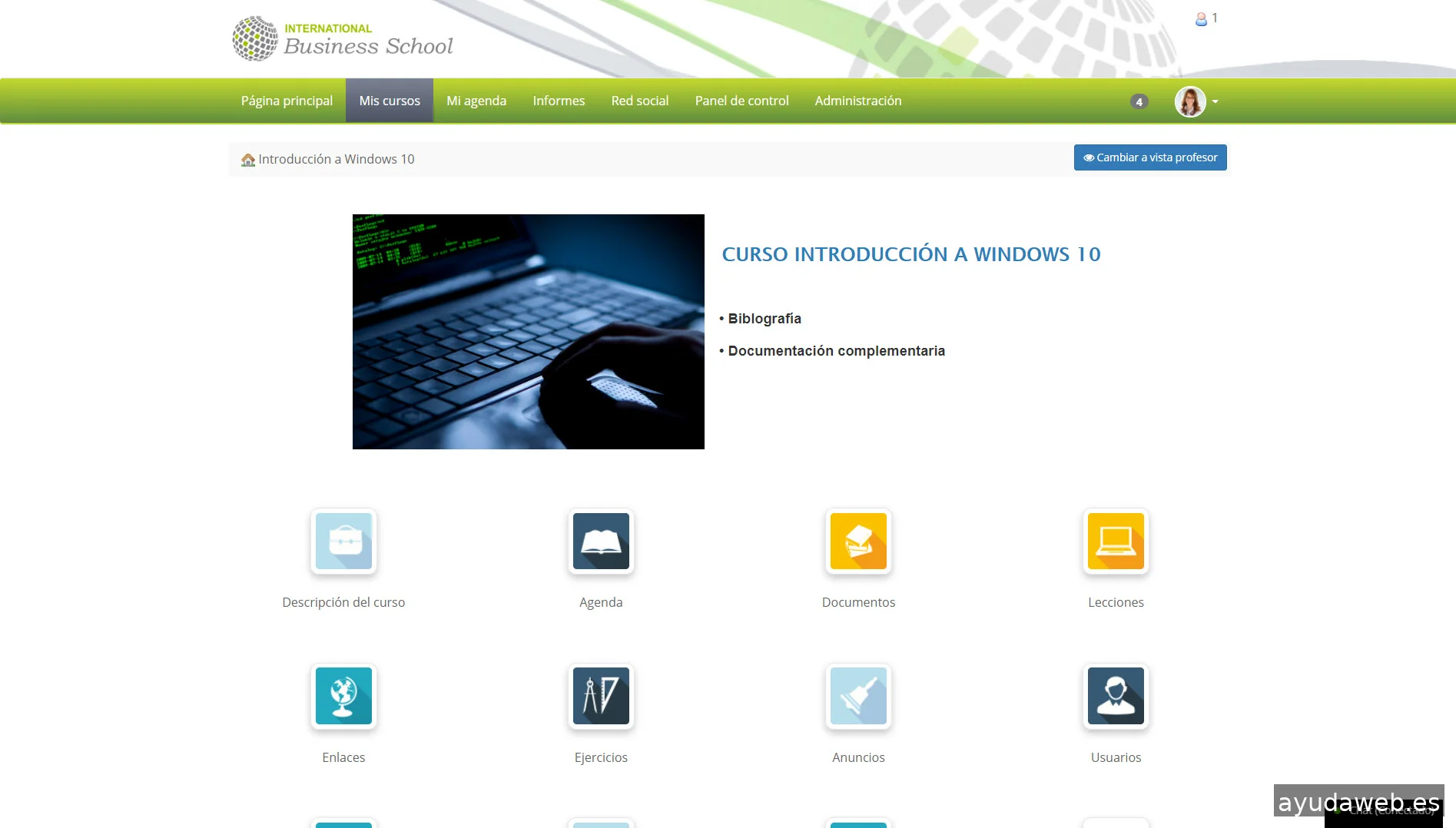The height and width of the screenshot is (828, 1456).
Task: Open the Enlaces globe icon
Action: pyautogui.click(x=343, y=696)
